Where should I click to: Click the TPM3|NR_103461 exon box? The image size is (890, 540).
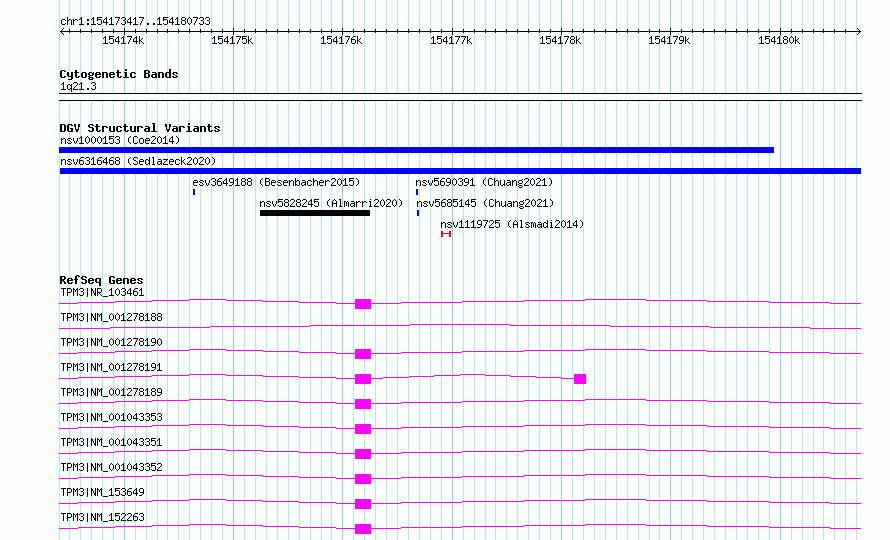[363, 304]
